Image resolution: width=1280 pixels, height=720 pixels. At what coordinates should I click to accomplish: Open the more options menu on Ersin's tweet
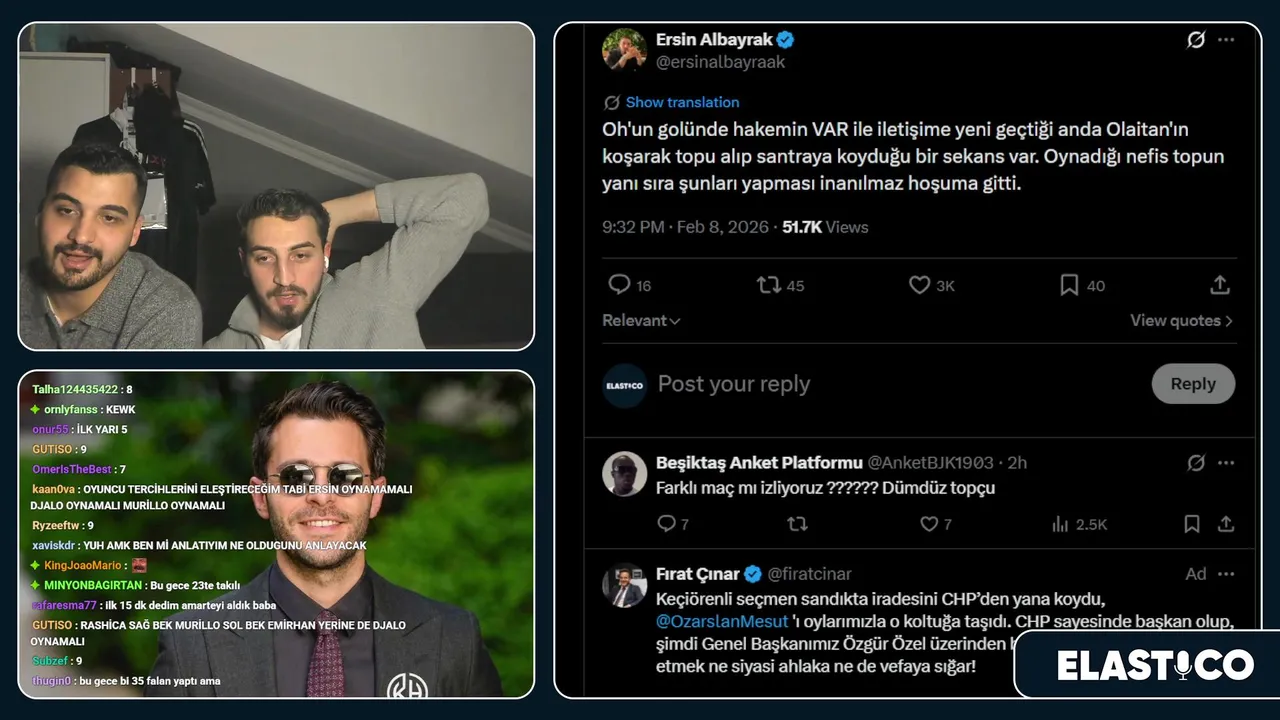tap(1226, 40)
